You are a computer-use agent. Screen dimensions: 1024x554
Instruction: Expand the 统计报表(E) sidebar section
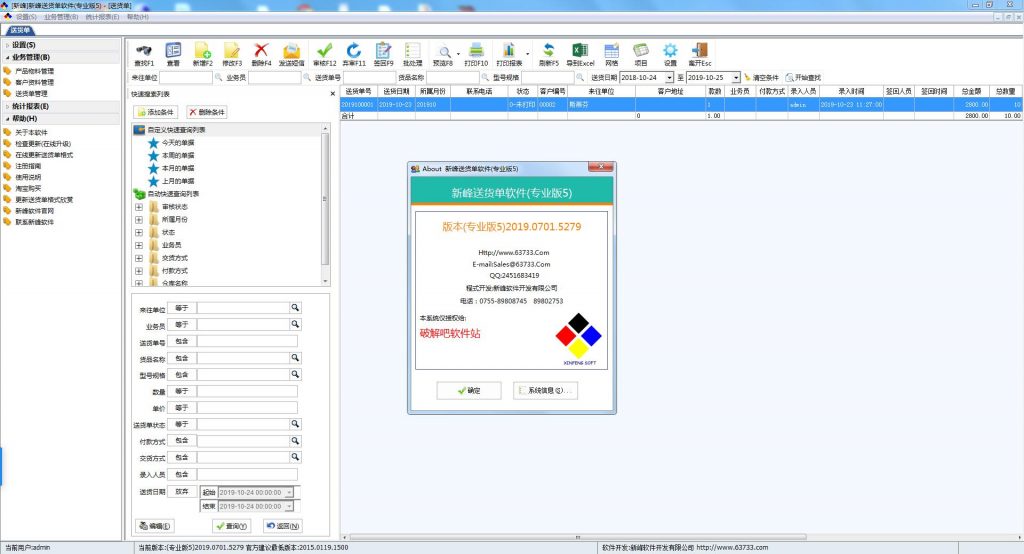point(7,106)
